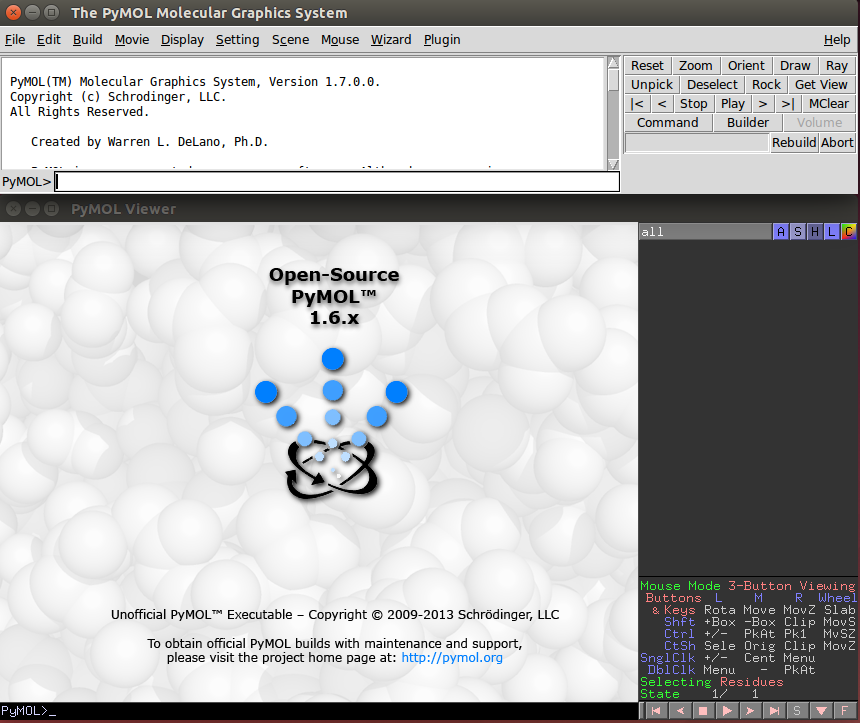Click the Reset button
860x723 pixels.
tap(647, 66)
